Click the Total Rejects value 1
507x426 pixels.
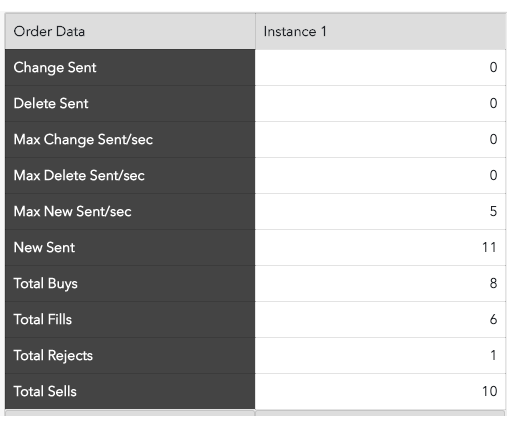click(x=494, y=355)
